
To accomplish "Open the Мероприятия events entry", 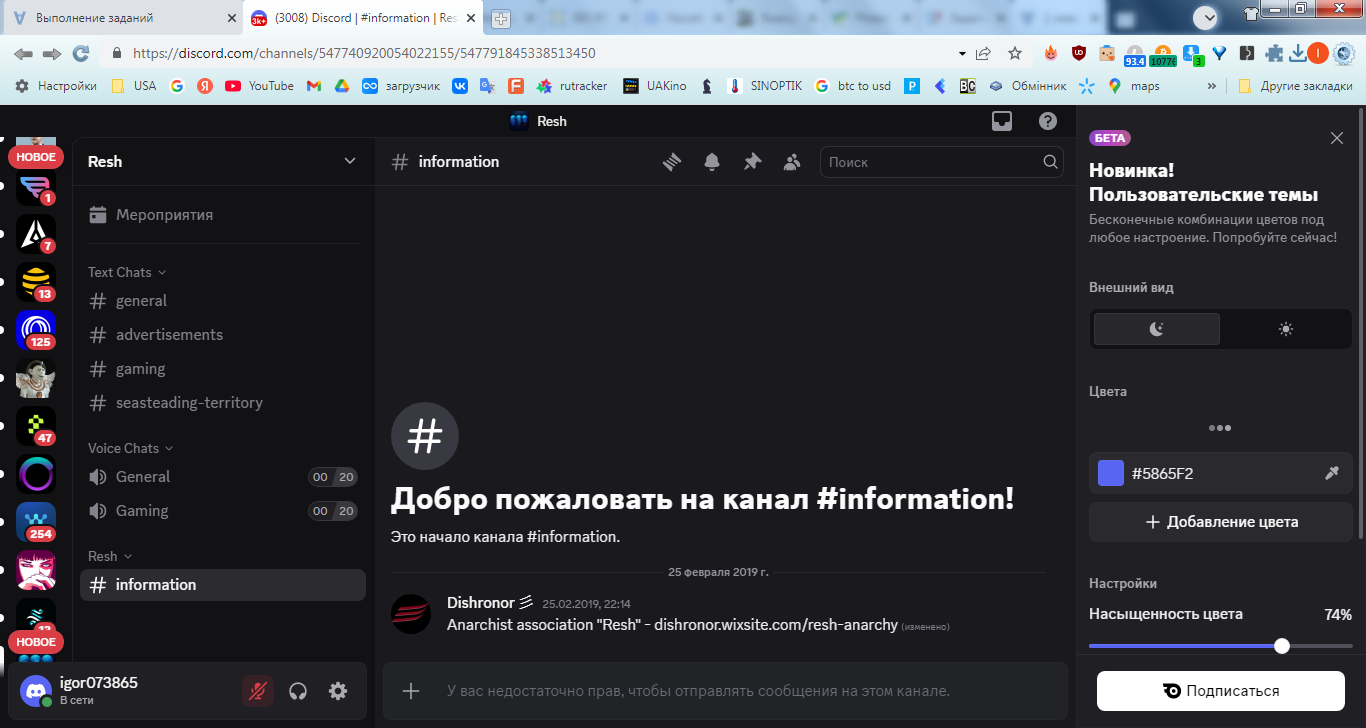I will pyautogui.click(x=223, y=215).
